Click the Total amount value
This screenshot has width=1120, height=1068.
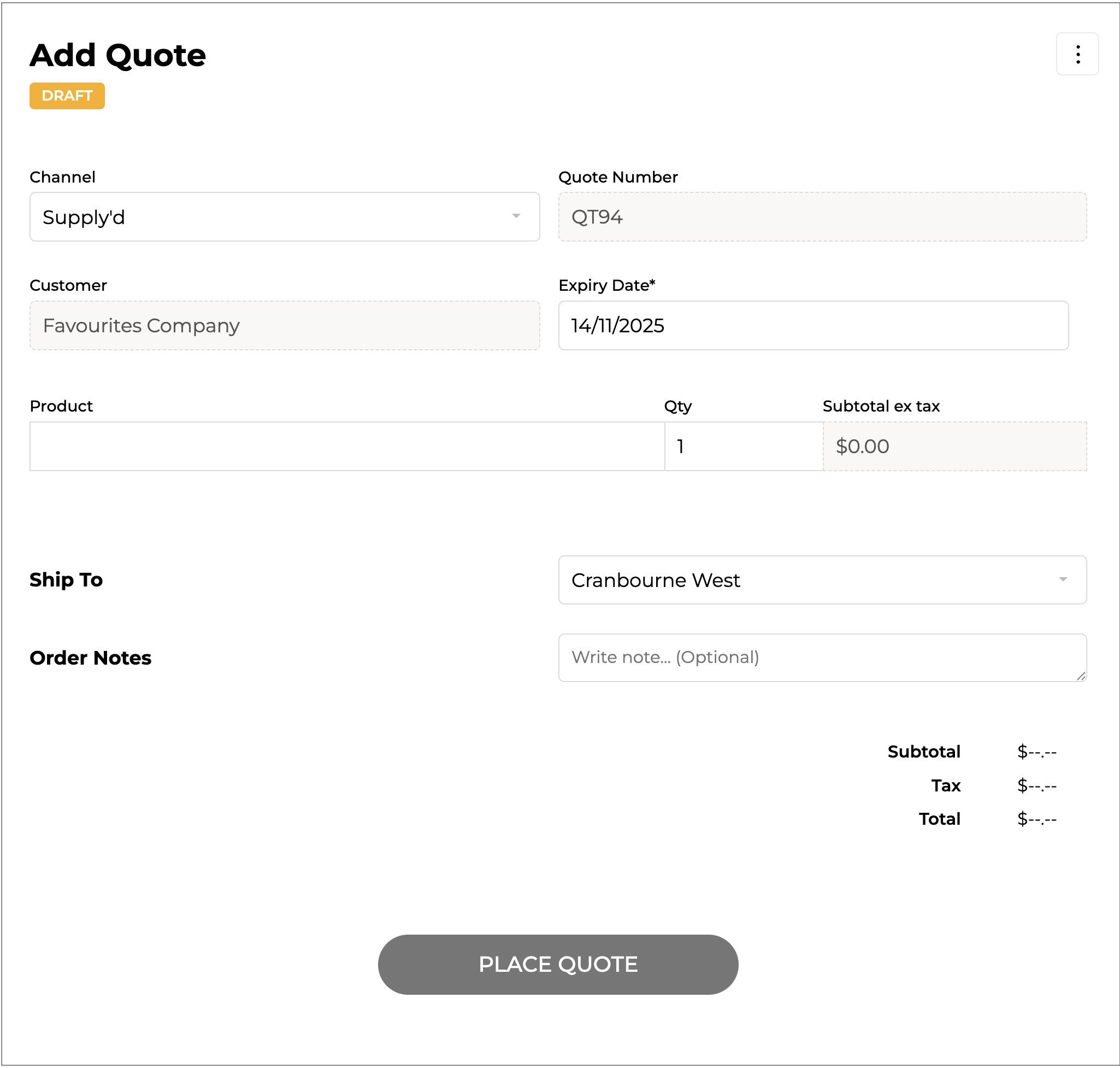pos(1036,819)
